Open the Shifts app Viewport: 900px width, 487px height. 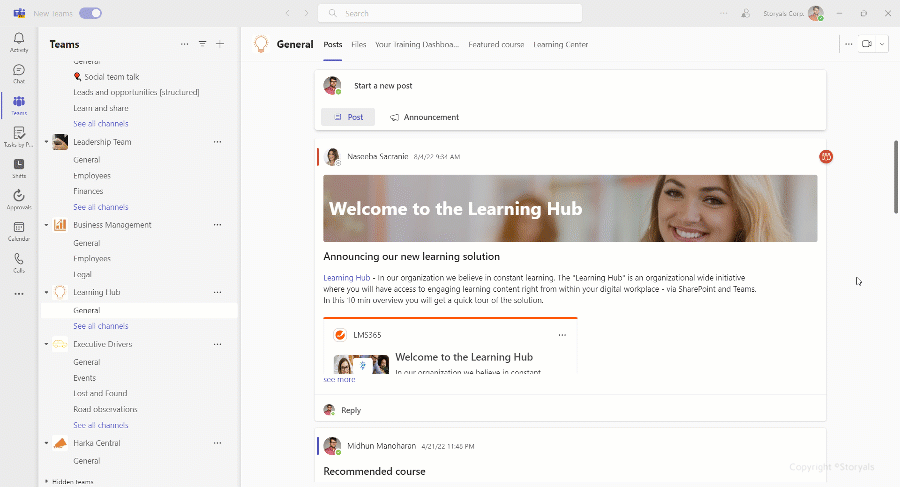[19, 168]
